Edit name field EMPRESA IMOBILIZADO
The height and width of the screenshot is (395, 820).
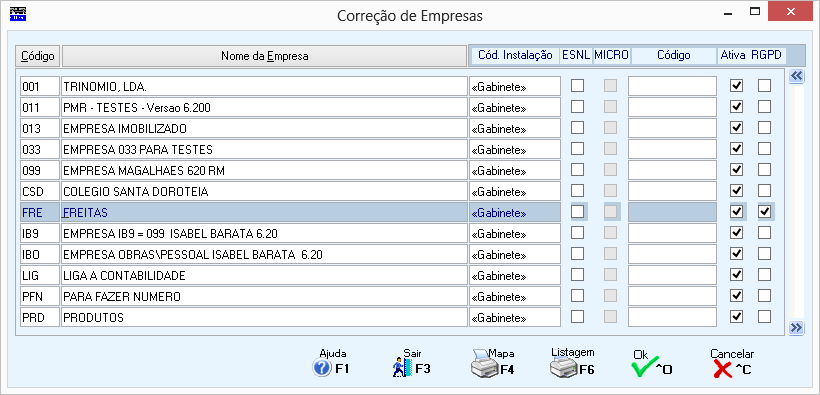click(264, 128)
